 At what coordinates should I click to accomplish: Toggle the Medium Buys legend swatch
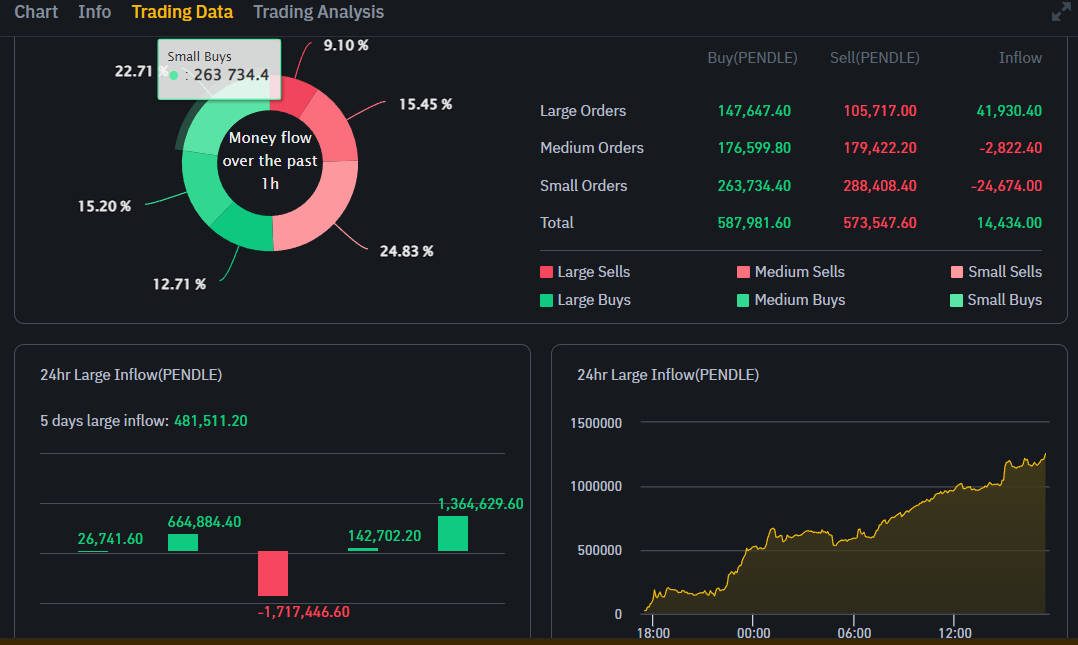pos(743,300)
